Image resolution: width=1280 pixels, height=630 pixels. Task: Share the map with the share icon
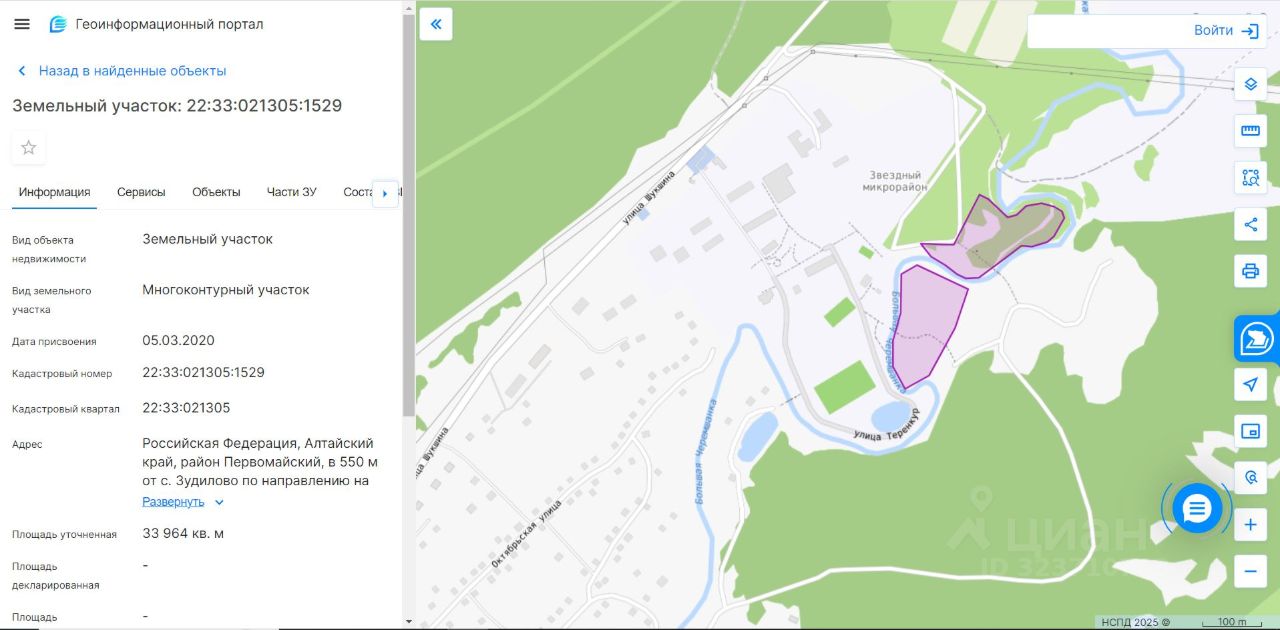click(x=1250, y=224)
